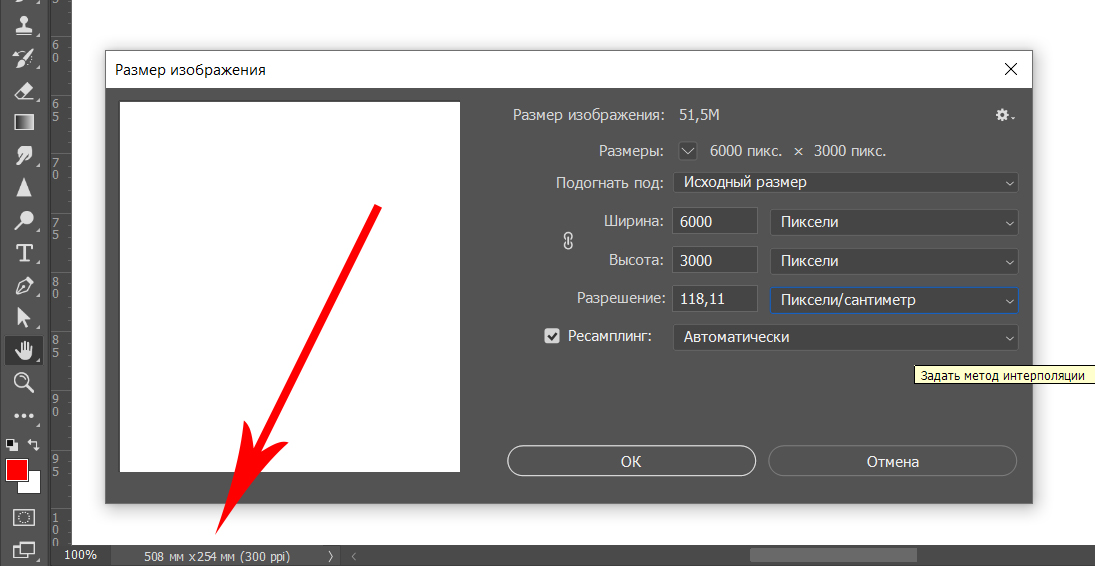This screenshot has width=1095, height=566.
Task: Click the Отмена button
Action: pyautogui.click(x=892, y=461)
